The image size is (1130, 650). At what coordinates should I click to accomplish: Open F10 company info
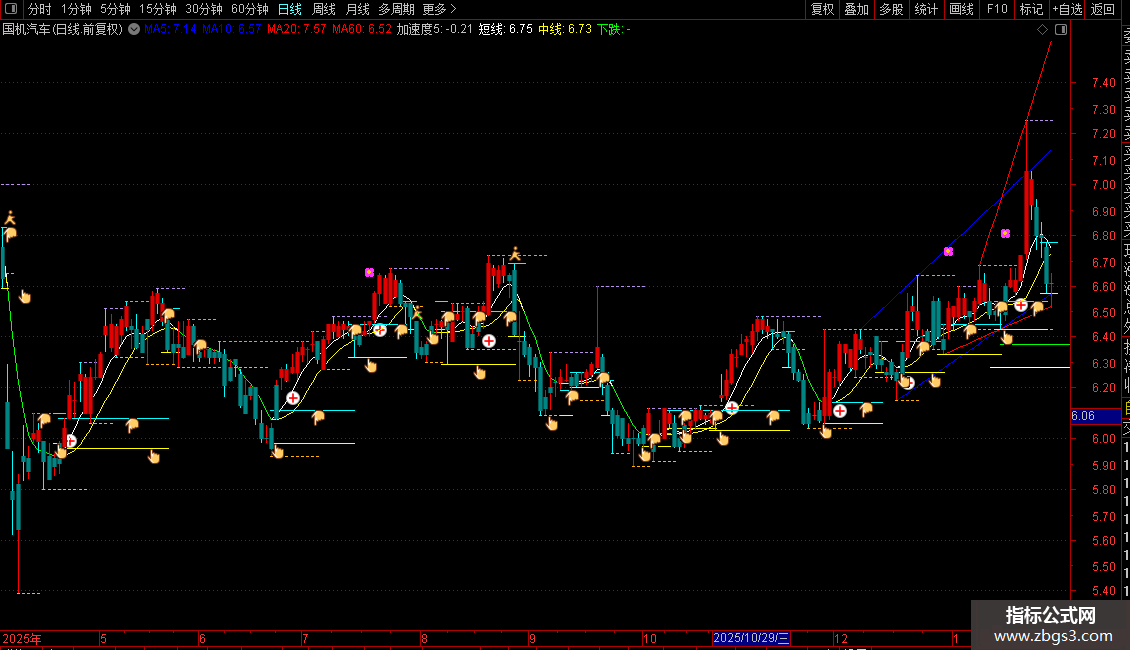point(997,9)
